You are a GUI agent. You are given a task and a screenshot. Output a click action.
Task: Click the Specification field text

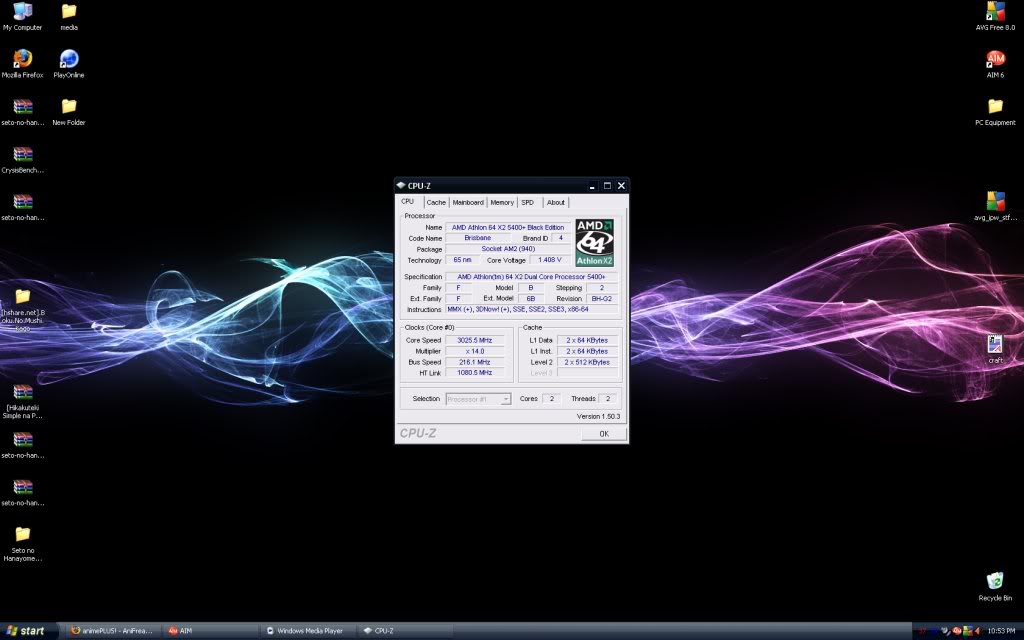click(x=532, y=277)
